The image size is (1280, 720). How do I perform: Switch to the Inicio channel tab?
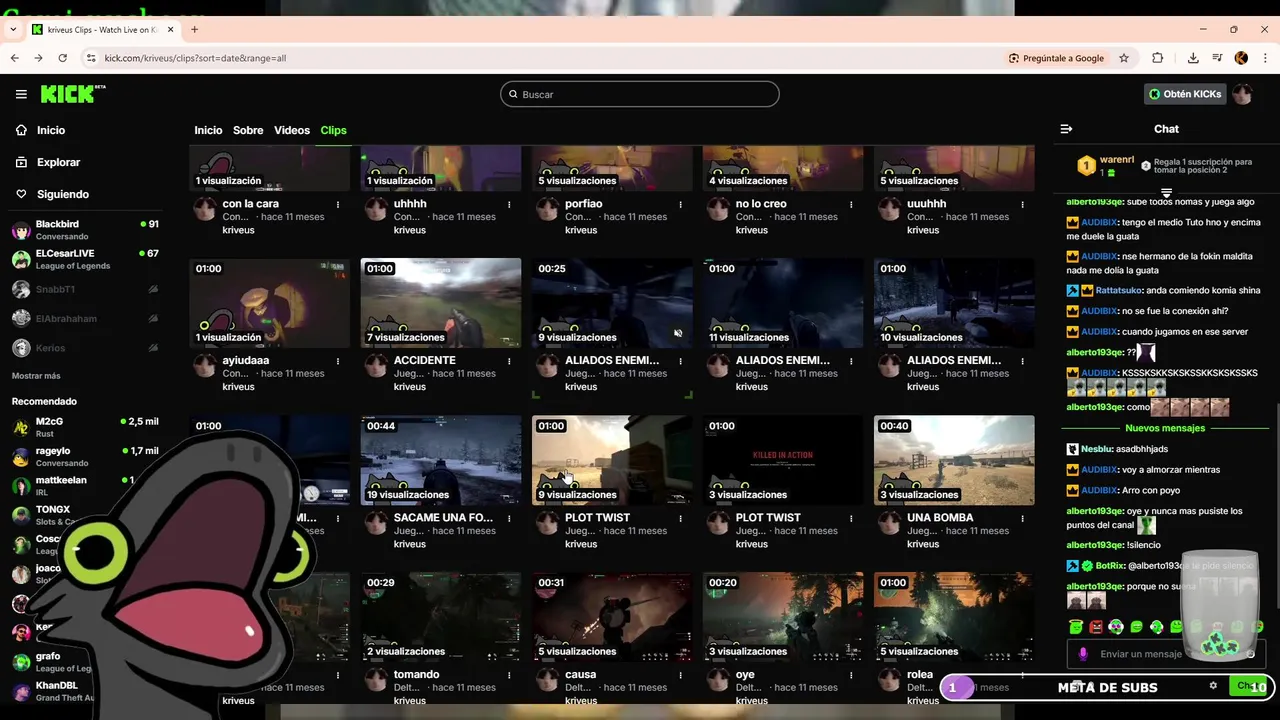pyautogui.click(x=208, y=130)
